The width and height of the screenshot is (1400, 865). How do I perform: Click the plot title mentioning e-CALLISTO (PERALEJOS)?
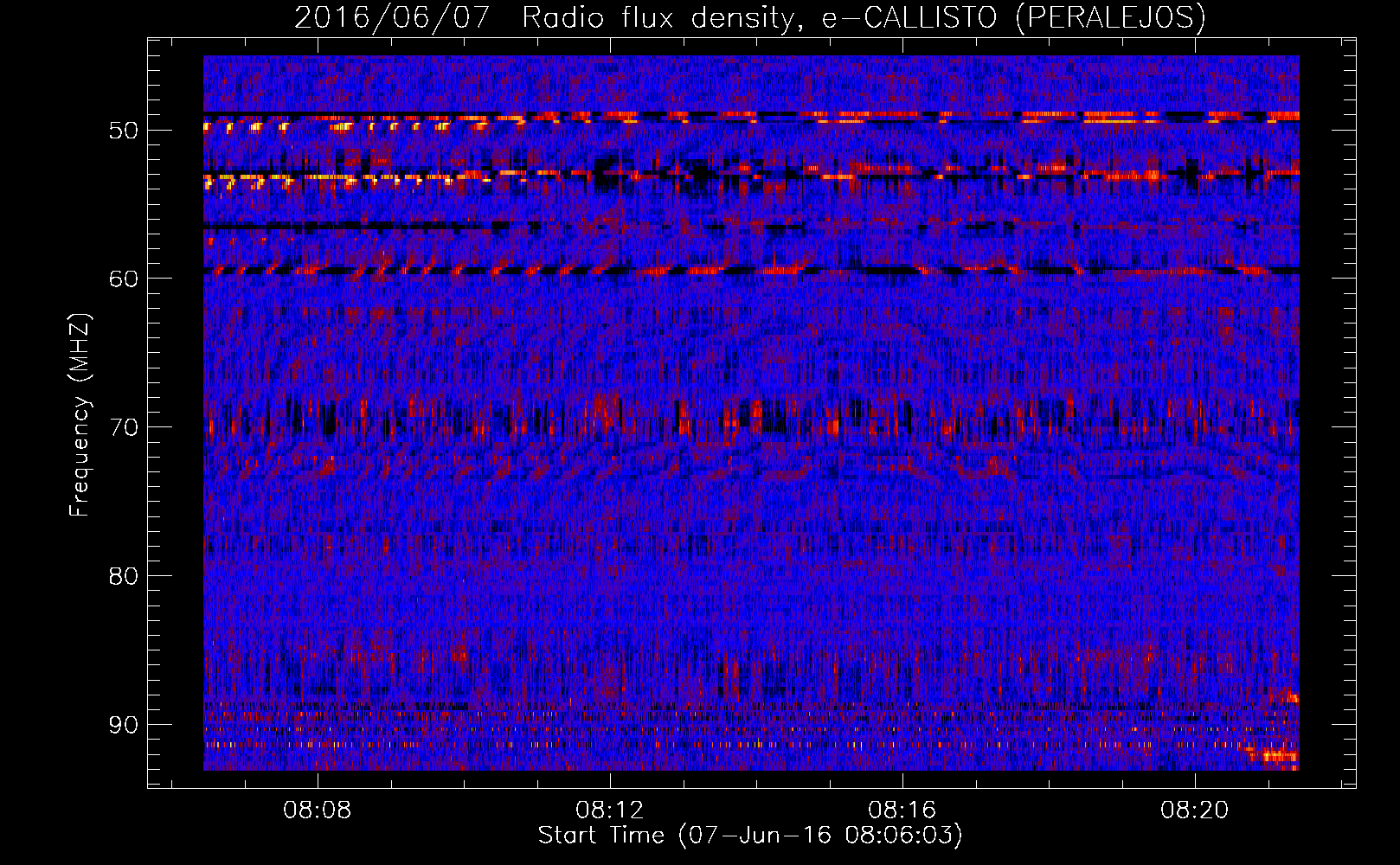click(749, 18)
